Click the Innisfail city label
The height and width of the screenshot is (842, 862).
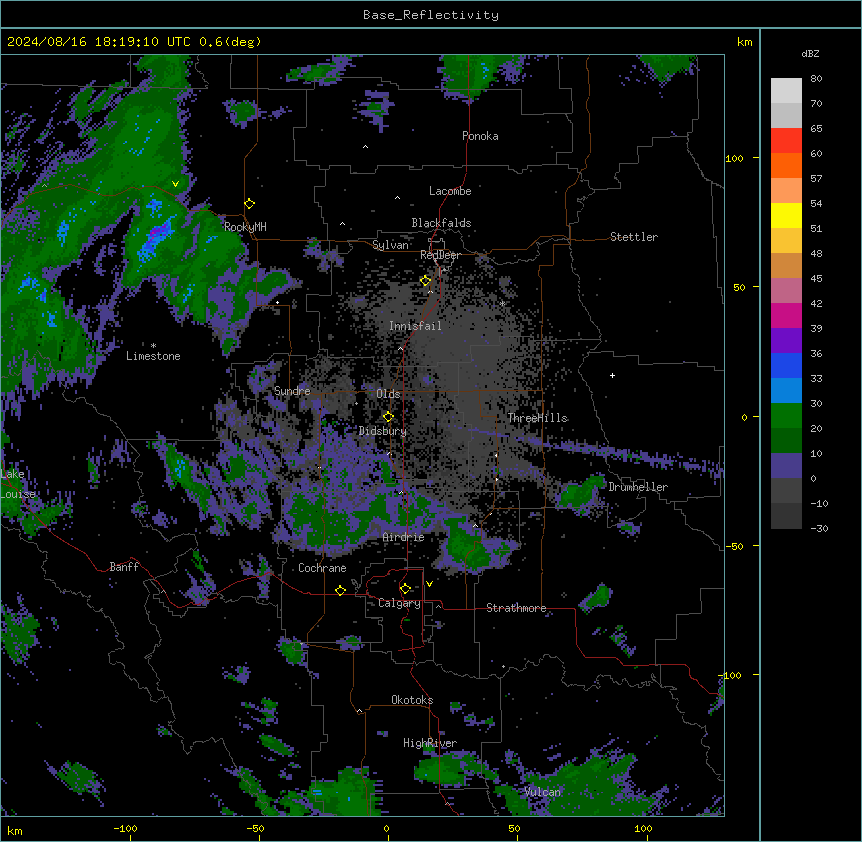[x=415, y=326]
